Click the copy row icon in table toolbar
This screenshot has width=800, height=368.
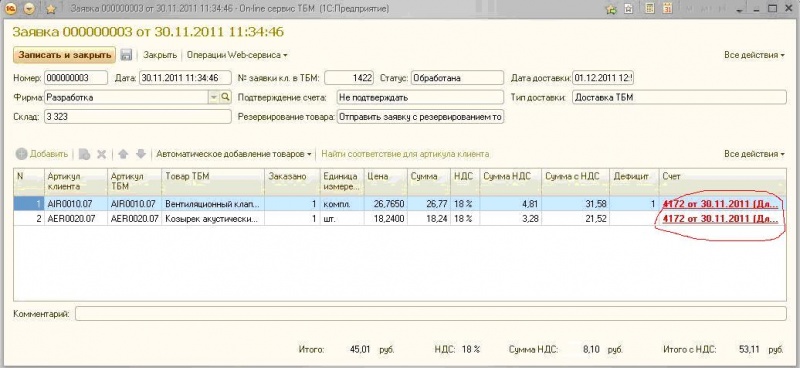(85, 154)
